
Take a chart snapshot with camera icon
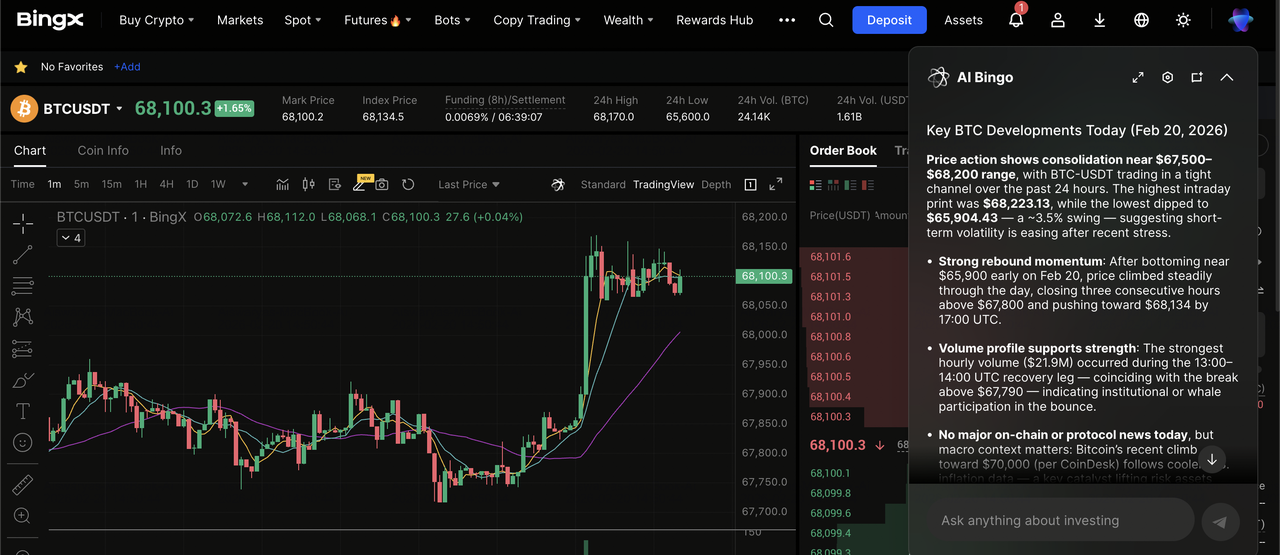(382, 184)
